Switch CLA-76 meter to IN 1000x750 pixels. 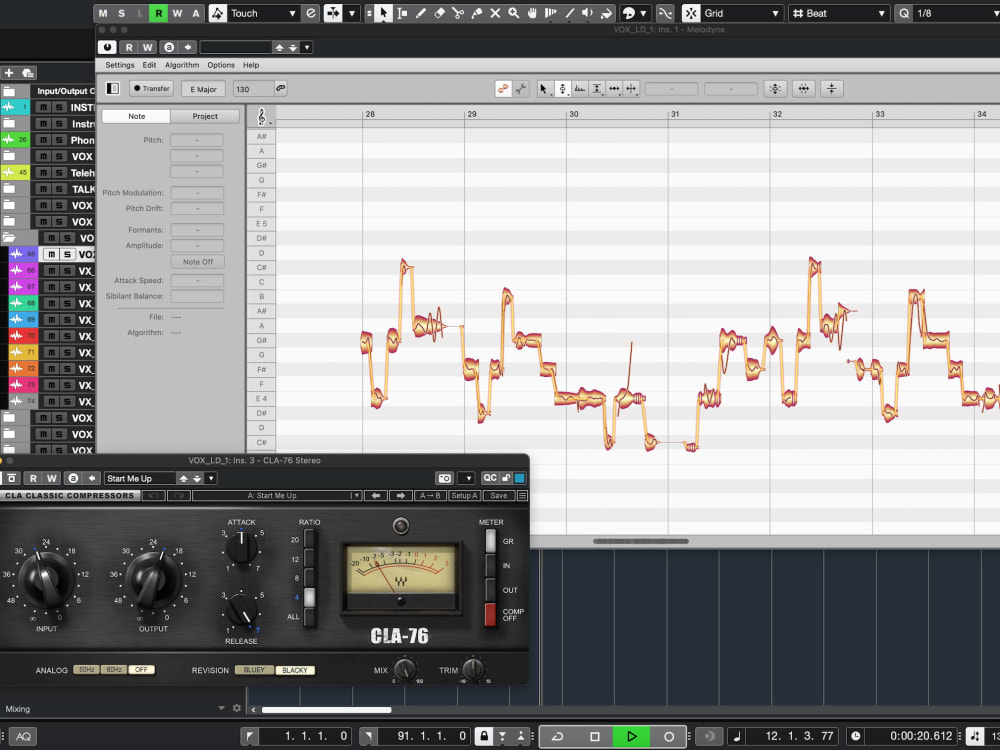490,565
